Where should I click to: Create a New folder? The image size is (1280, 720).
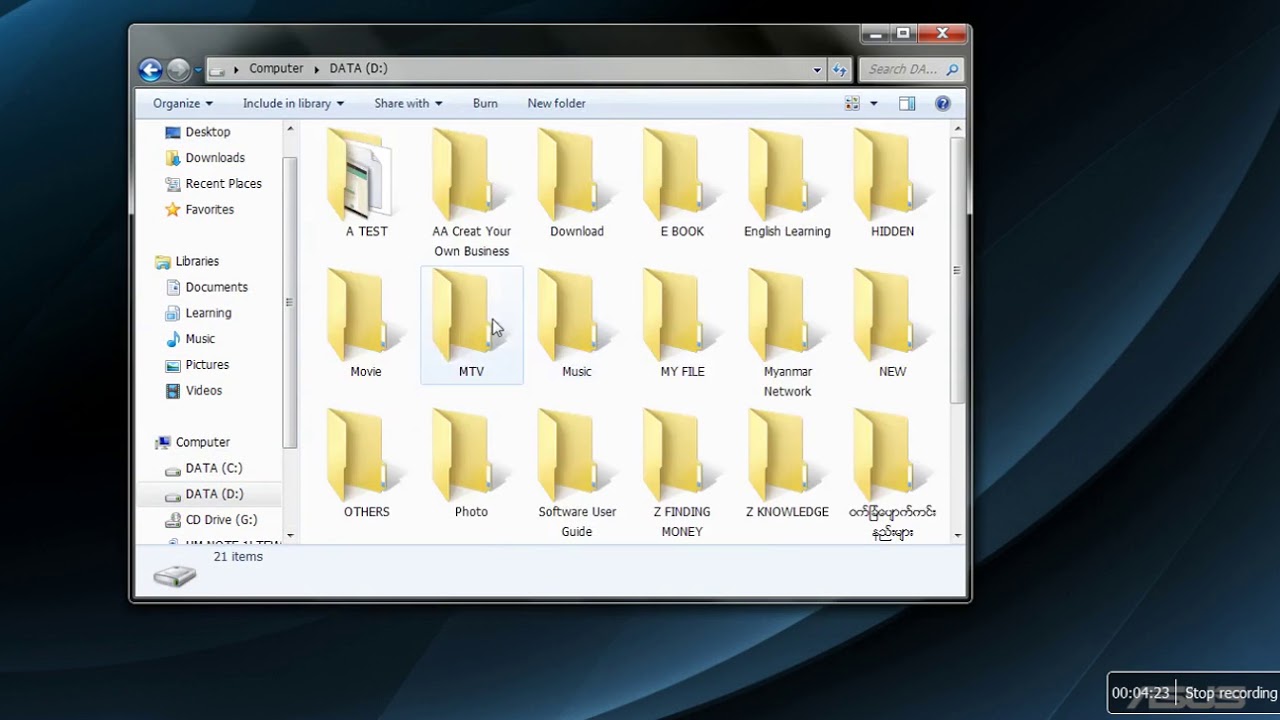(556, 103)
